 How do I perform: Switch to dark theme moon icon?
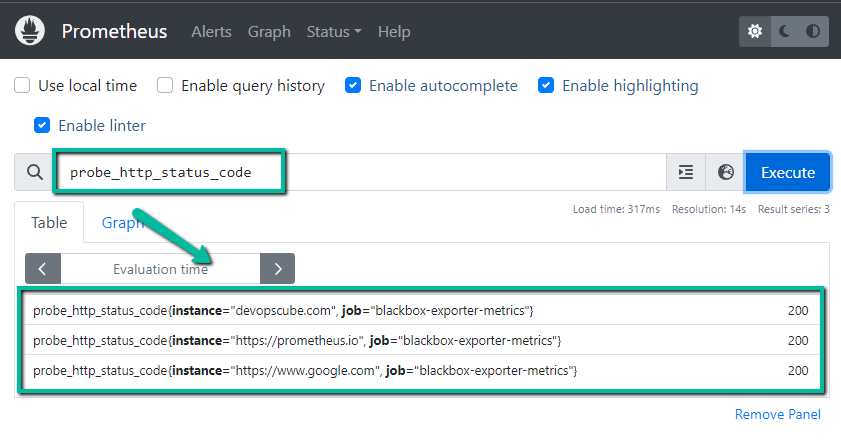click(785, 31)
